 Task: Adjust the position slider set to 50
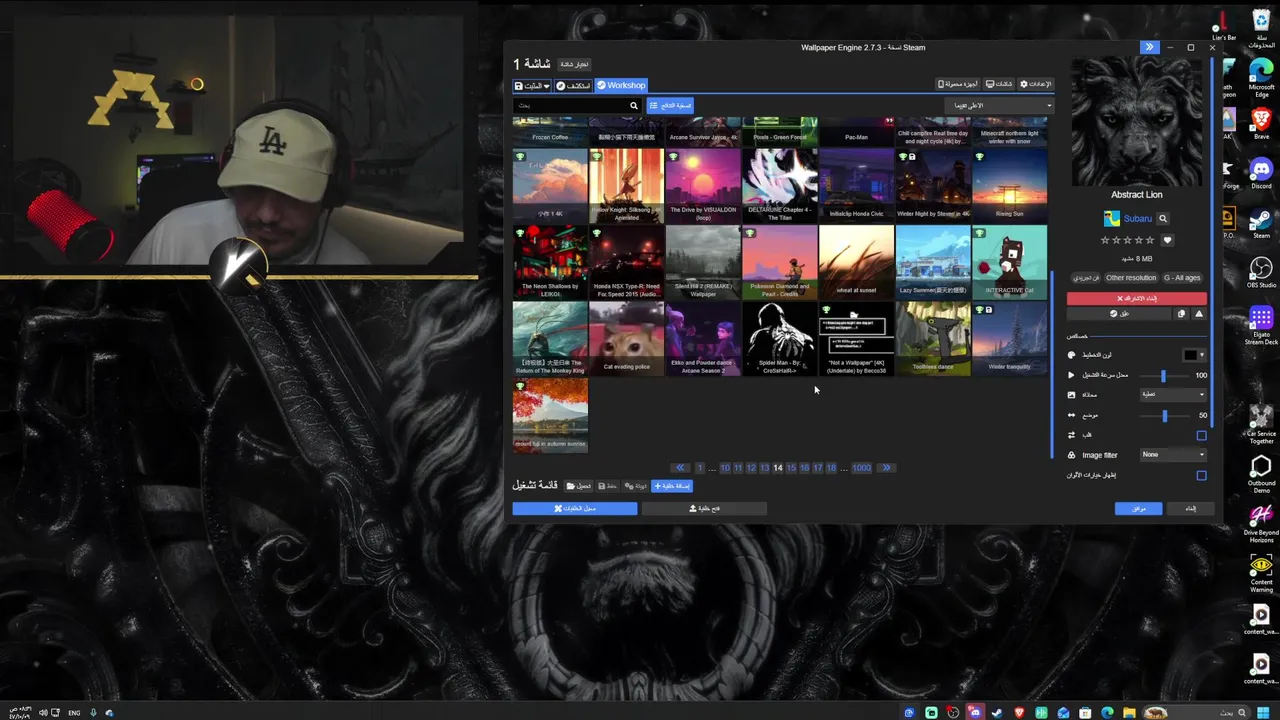tap(1163, 415)
